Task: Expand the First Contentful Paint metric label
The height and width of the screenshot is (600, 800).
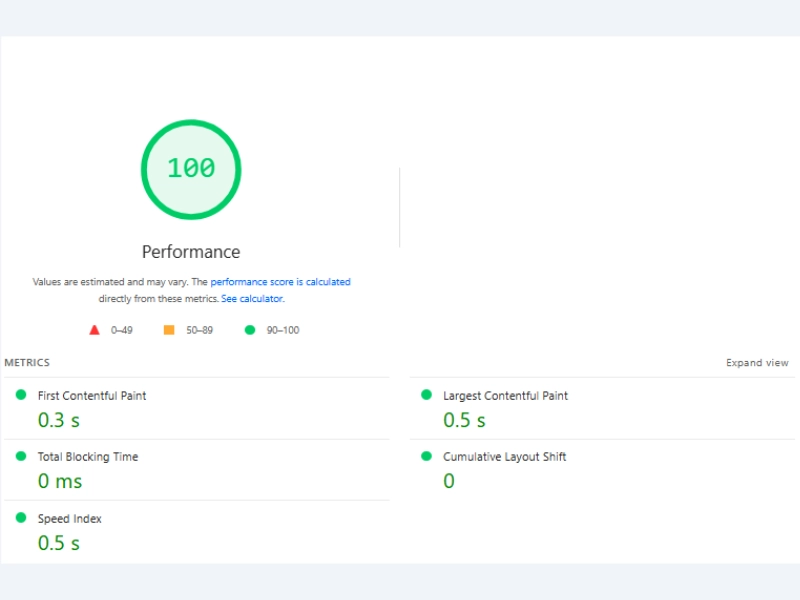Action: coord(92,396)
